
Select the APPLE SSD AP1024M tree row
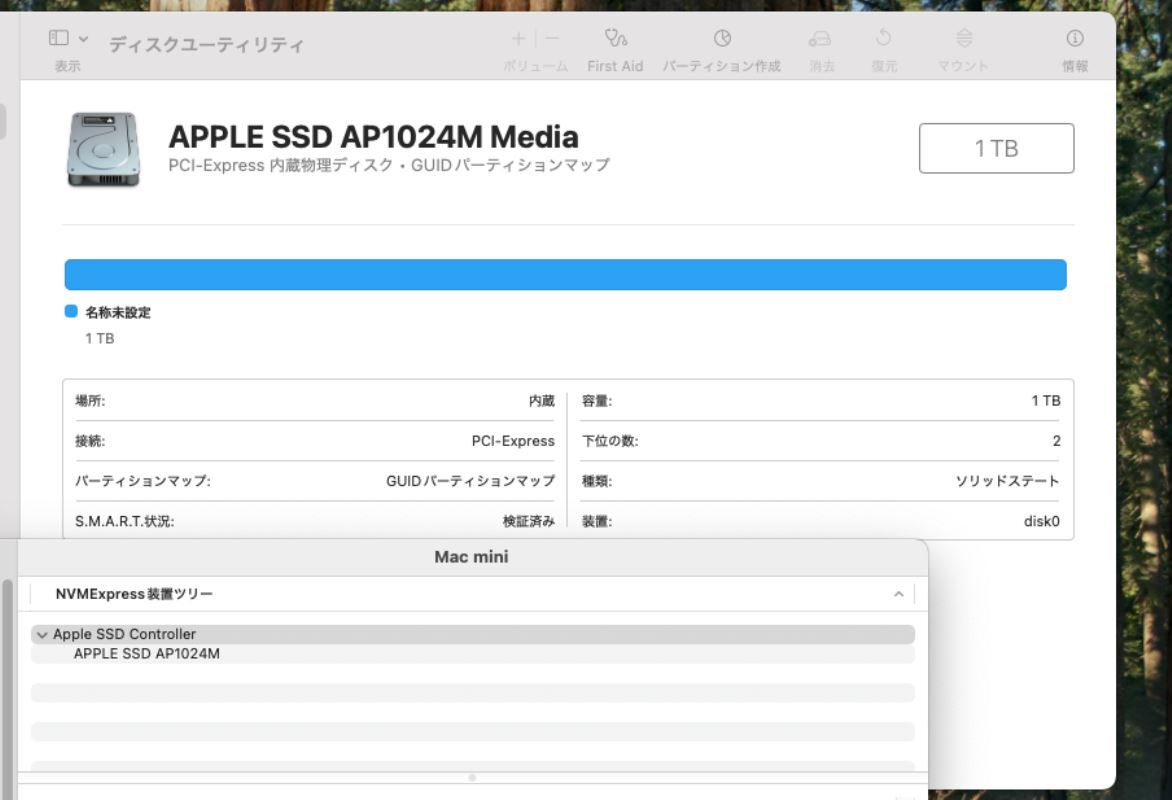coord(472,653)
